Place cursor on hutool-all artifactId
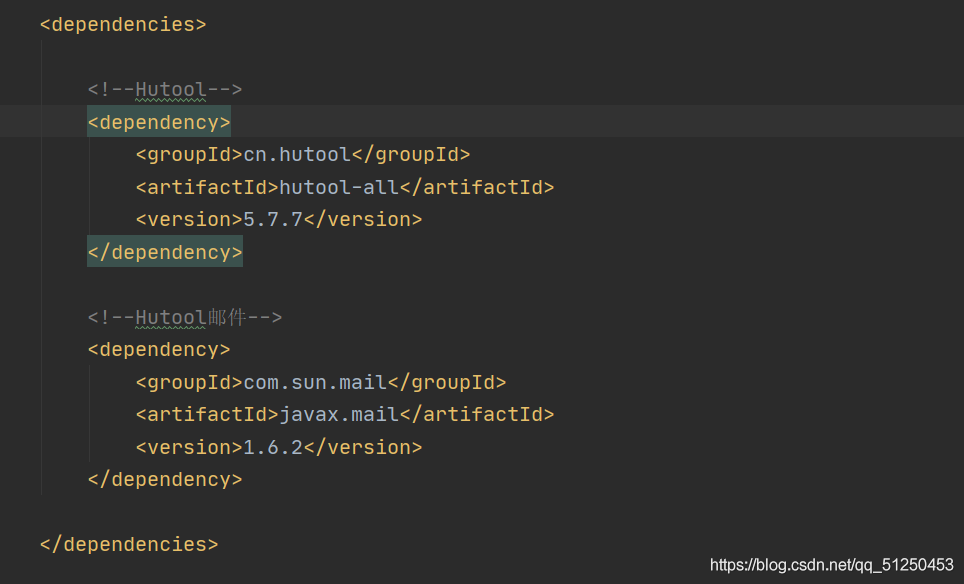The image size is (964, 584). [339, 187]
